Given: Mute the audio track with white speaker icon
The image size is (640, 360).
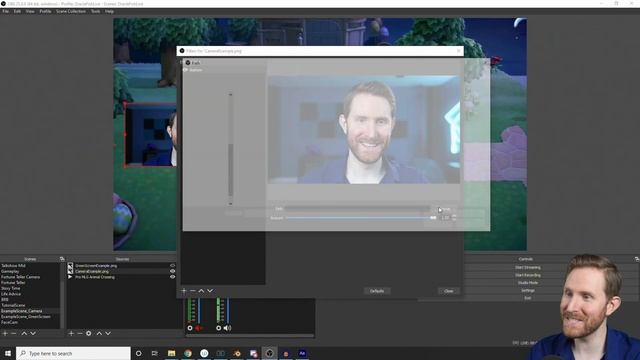Looking at the screenshot, I should (x=227, y=328).
